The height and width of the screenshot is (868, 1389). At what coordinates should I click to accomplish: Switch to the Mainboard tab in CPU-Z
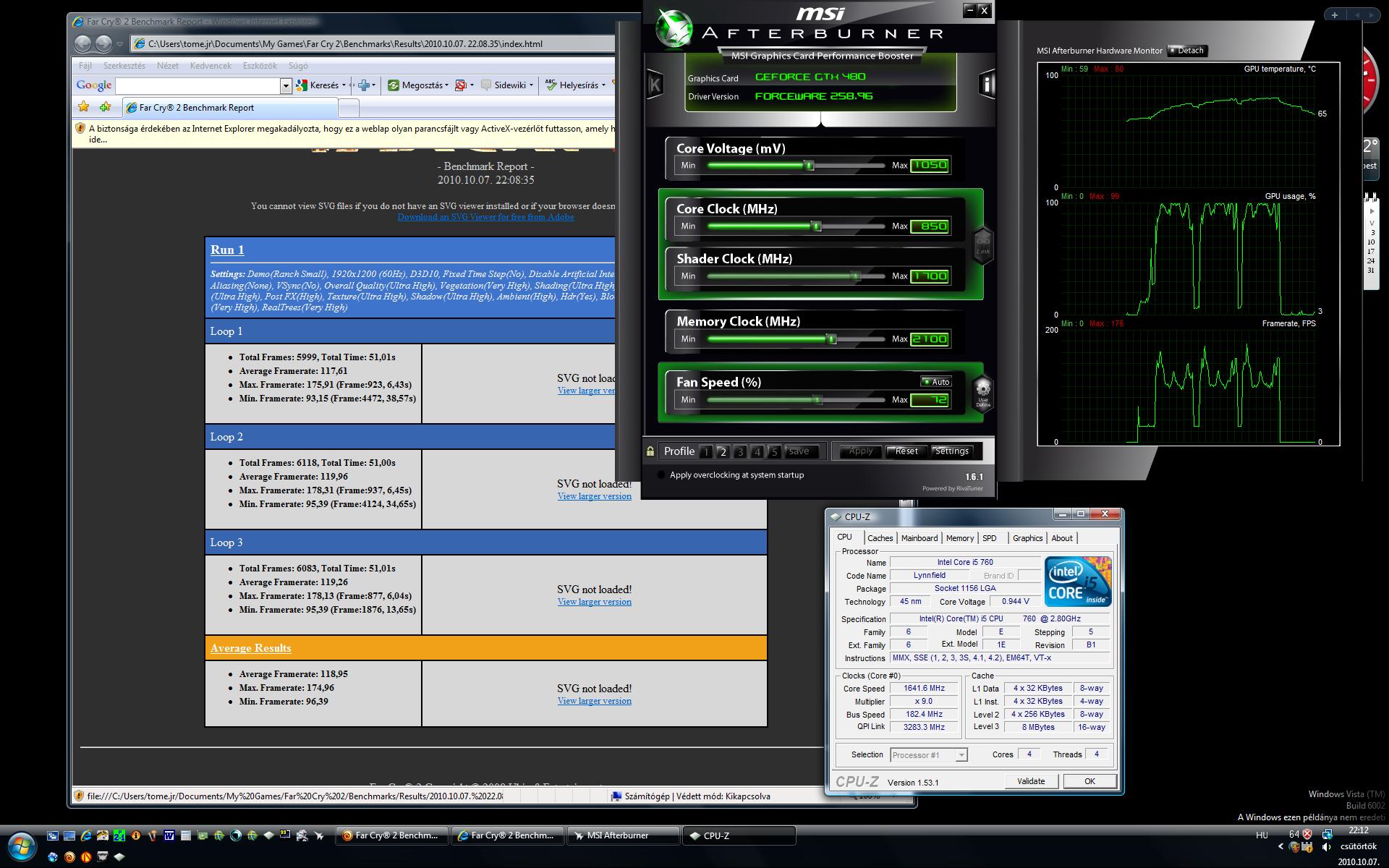[919, 538]
